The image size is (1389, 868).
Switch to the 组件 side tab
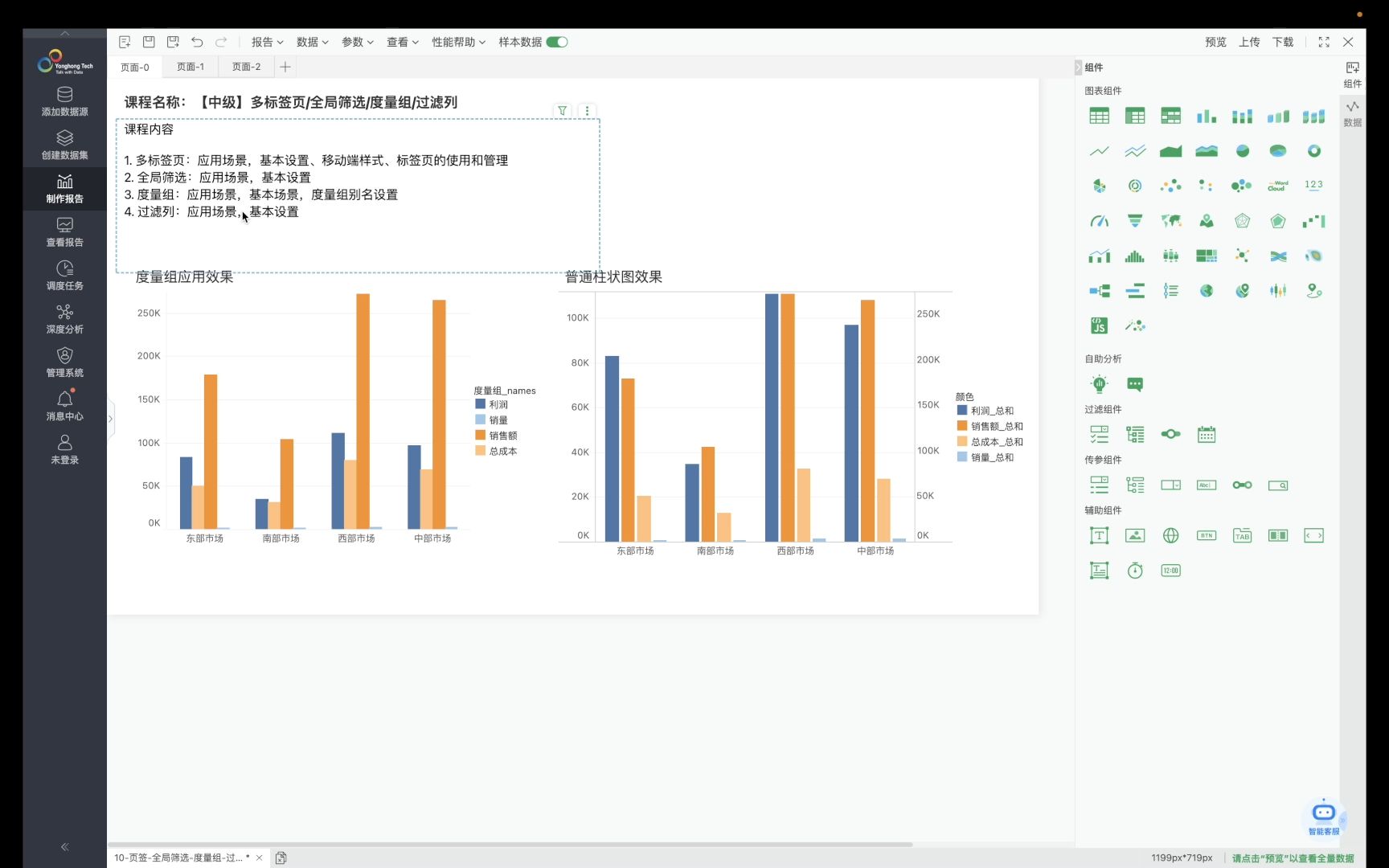point(1353,74)
